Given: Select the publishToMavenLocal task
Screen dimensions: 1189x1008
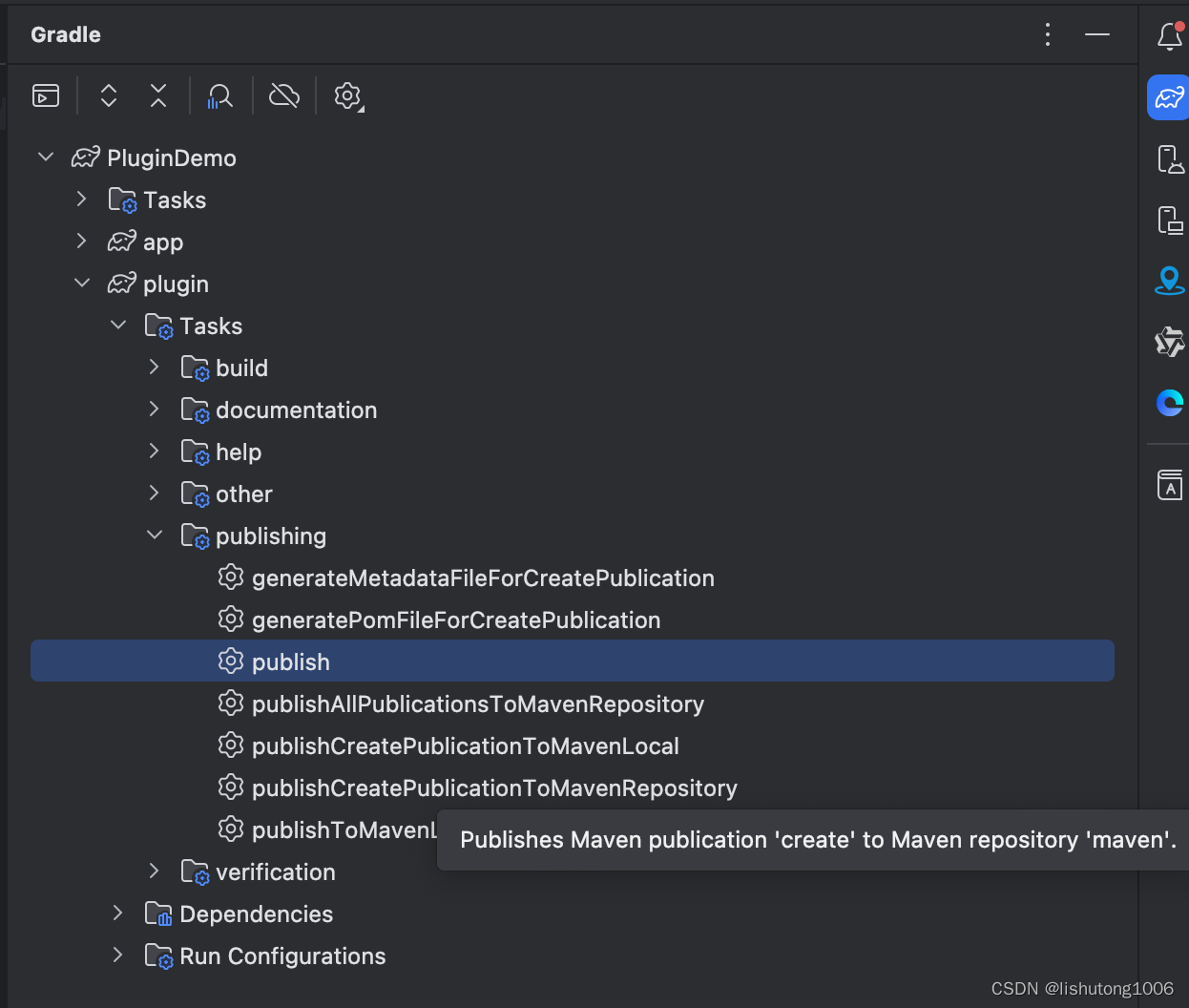Looking at the screenshot, I should point(344,829).
